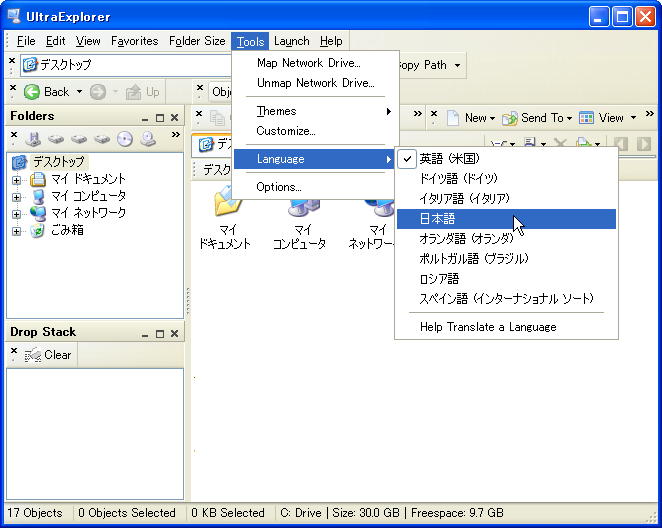Select ロシア語 language option
The width and height of the screenshot is (662, 528).
[x=506, y=279]
